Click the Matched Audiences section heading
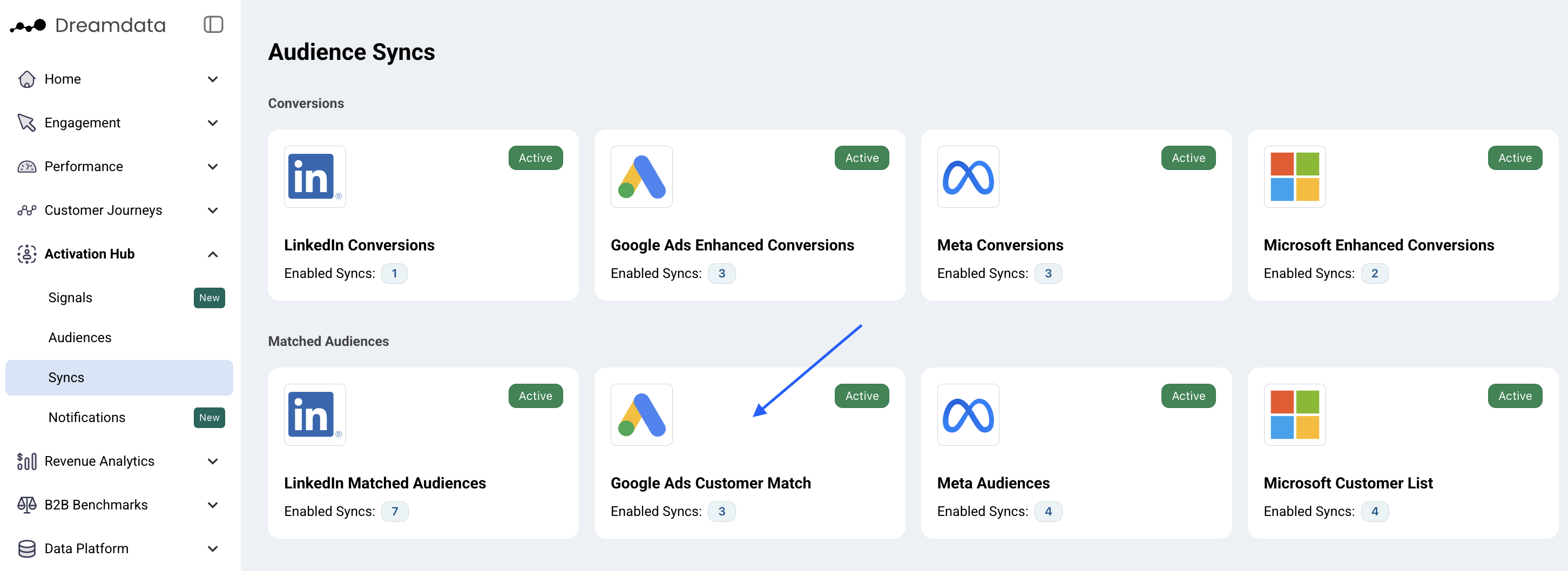The height and width of the screenshot is (571, 1568). 329,341
